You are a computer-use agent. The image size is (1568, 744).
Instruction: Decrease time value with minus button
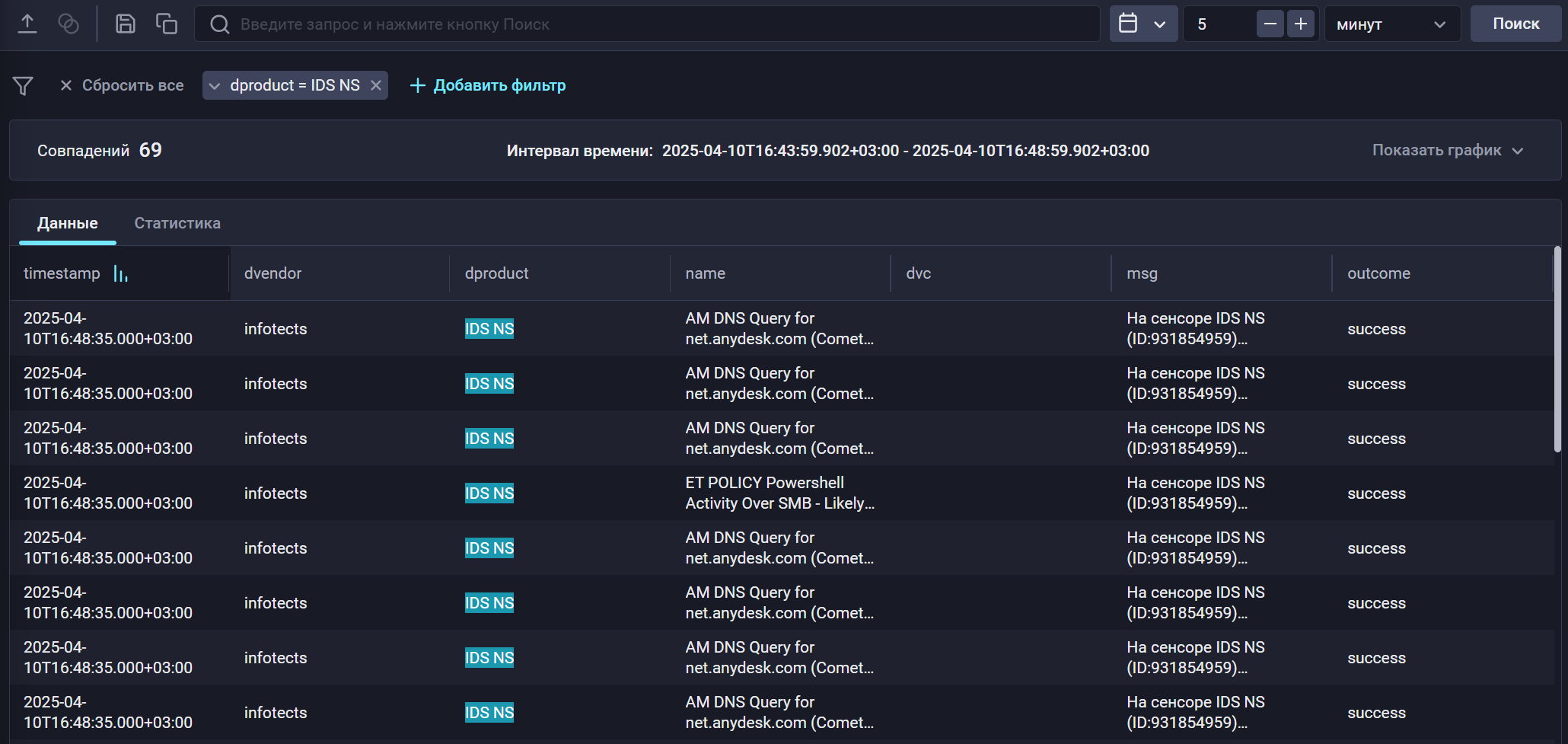[1270, 24]
